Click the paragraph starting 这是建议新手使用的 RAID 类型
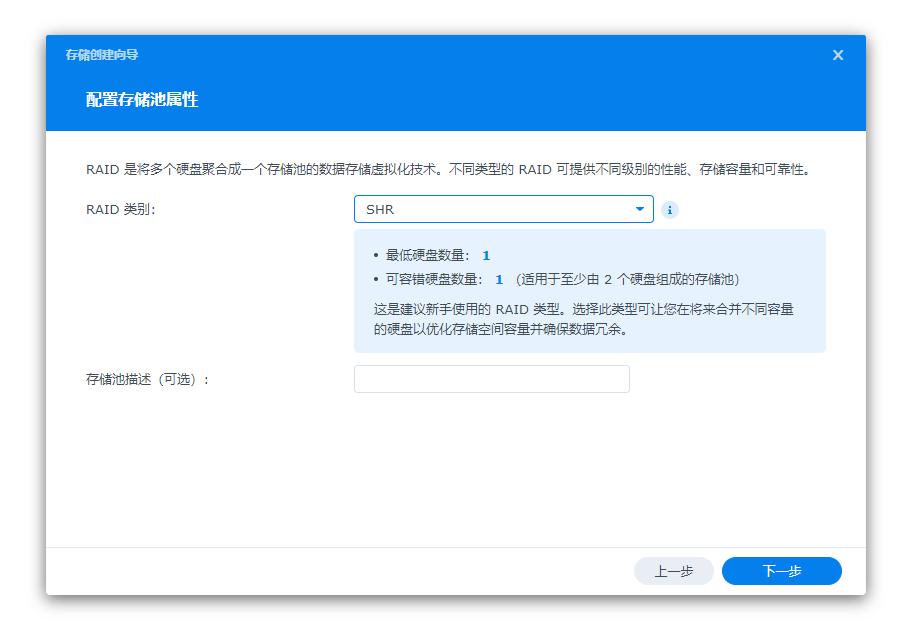903x622 pixels. pos(583,319)
